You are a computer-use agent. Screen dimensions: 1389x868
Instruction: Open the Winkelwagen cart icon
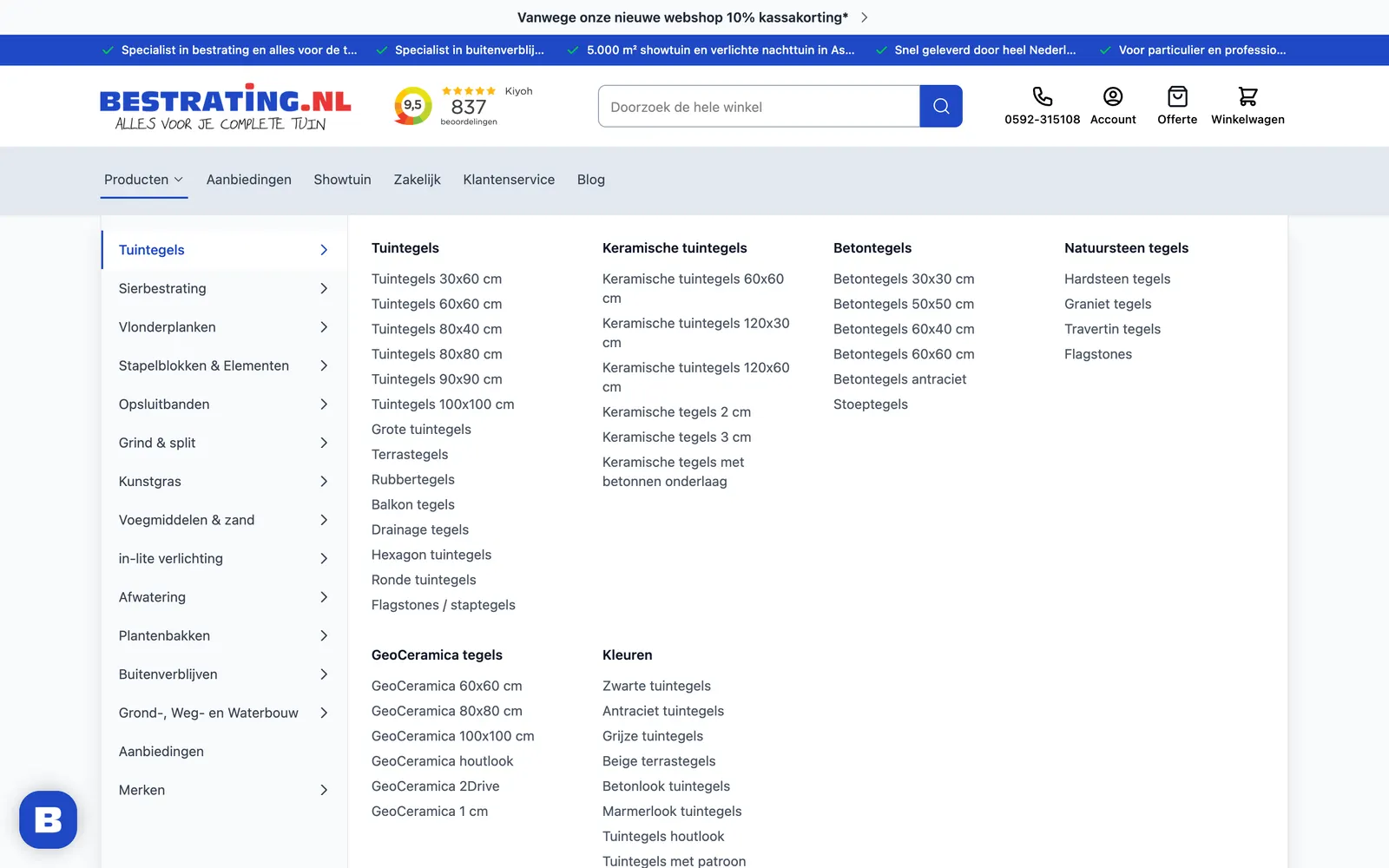click(1247, 96)
